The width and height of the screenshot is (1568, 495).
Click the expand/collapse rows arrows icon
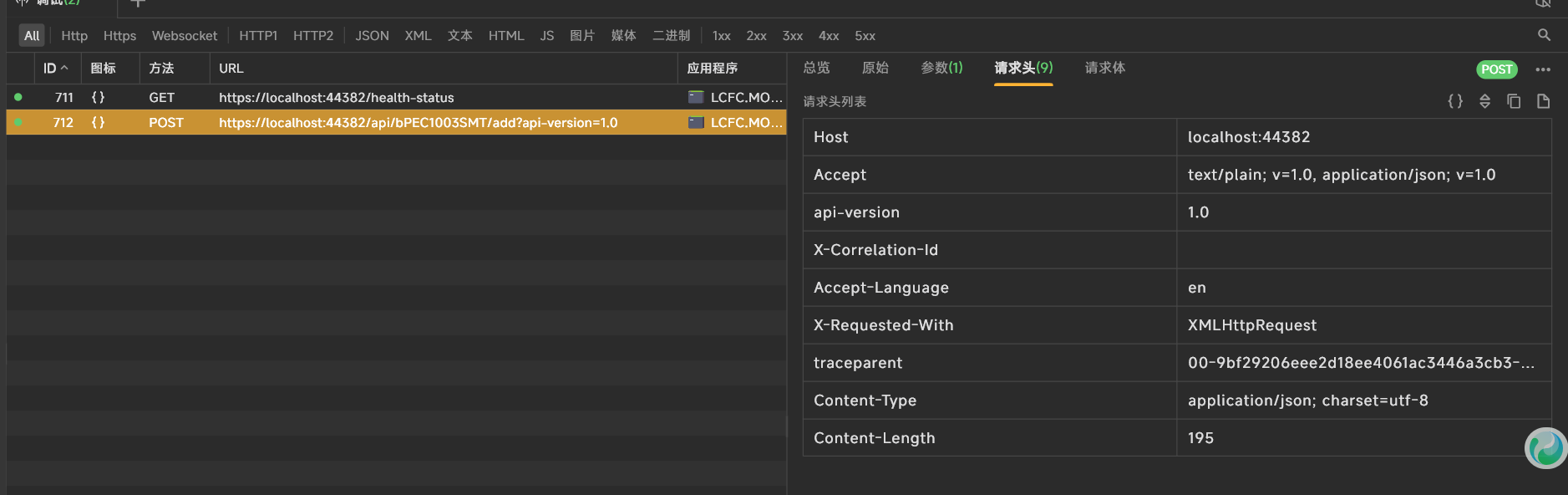(x=1484, y=101)
